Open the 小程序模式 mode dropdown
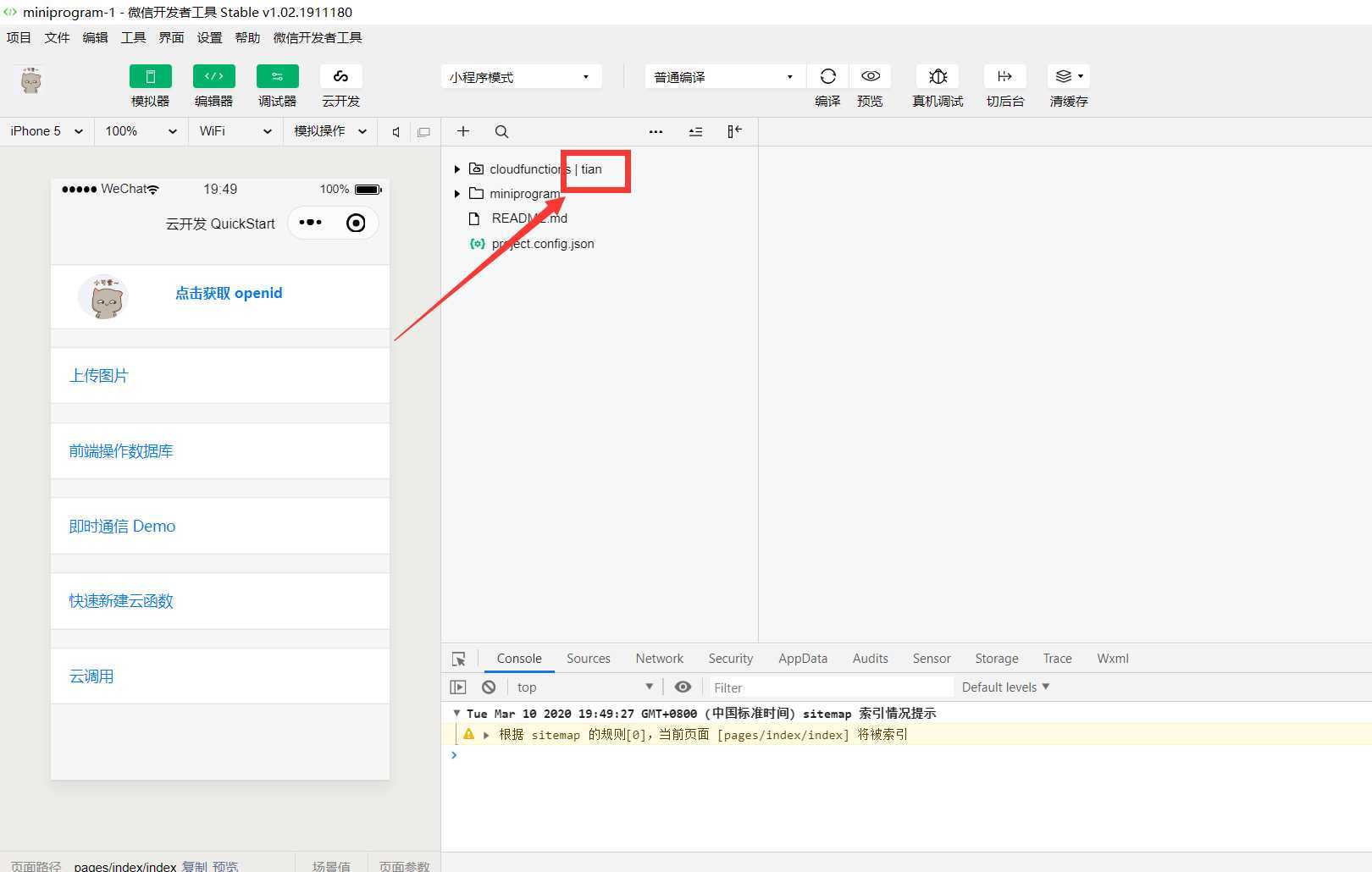 click(522, 76)
